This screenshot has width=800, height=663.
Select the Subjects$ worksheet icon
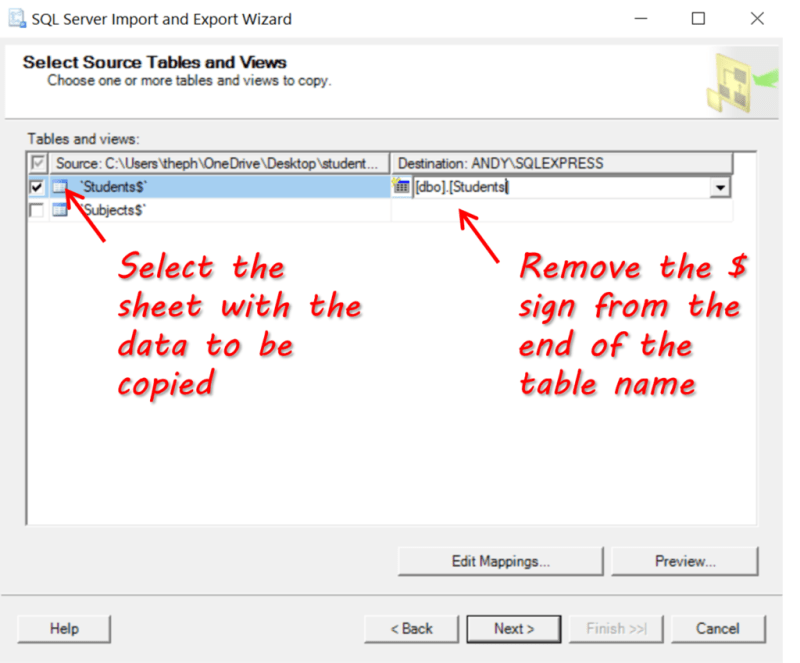click(x=60, y=210)
